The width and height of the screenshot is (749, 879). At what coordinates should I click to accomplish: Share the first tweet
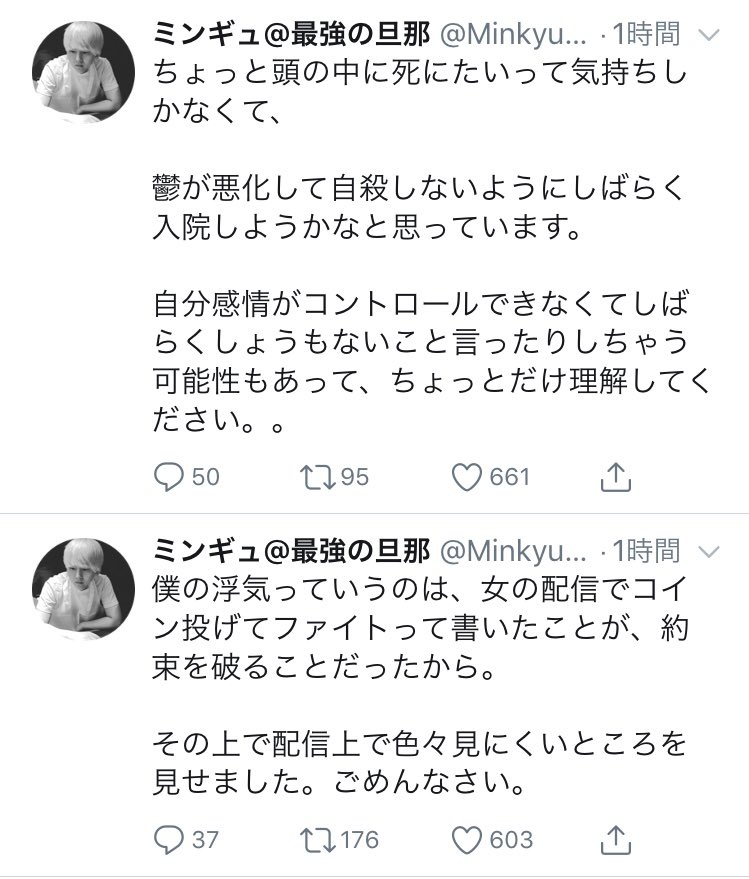pyautogui.click(x=617, y=477)
